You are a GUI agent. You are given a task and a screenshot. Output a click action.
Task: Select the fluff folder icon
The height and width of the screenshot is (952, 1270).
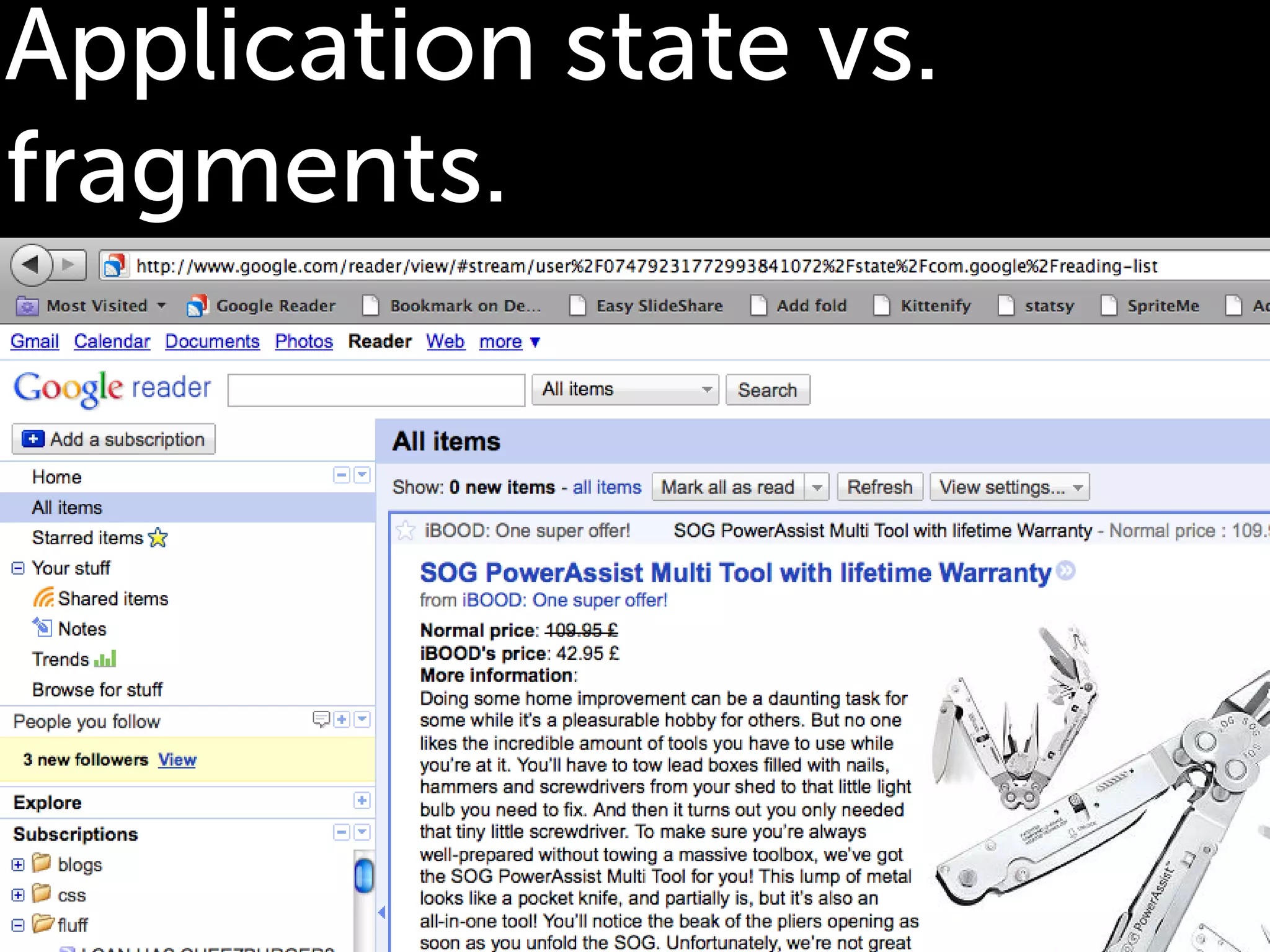tap(42, 923)
